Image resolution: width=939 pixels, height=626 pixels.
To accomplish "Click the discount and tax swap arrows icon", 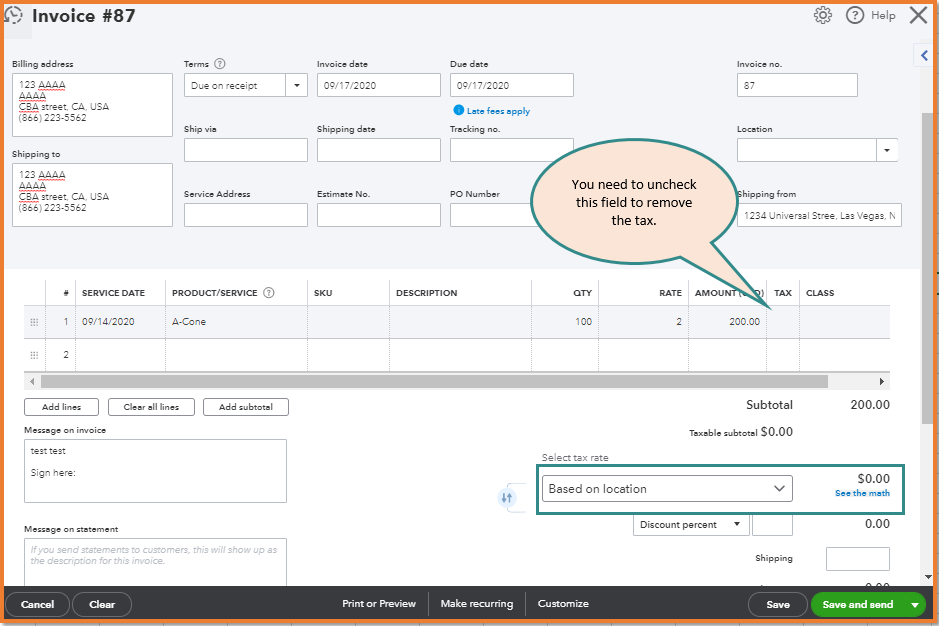I will click(x=507, y=497).
